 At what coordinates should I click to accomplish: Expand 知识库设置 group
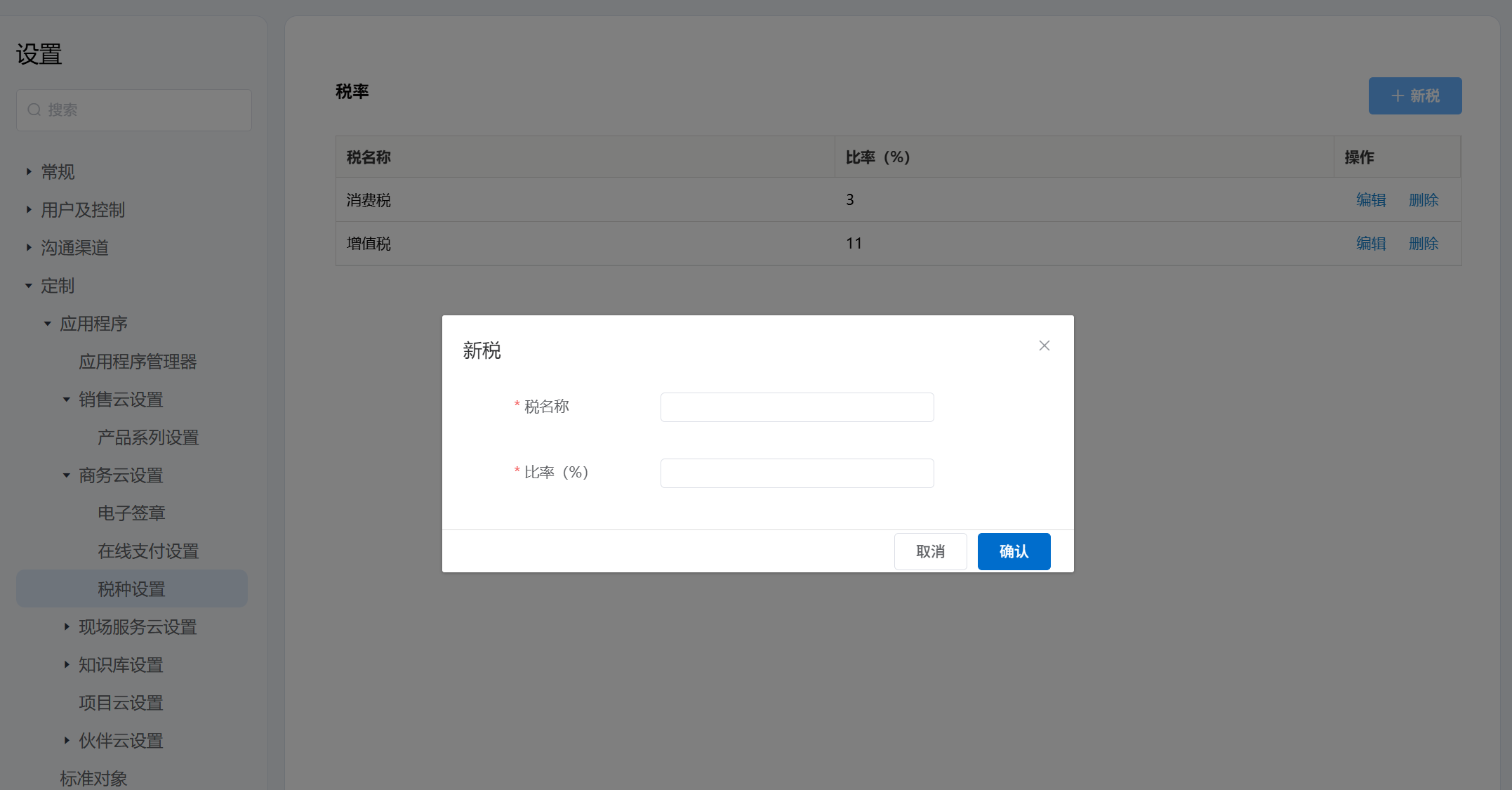tap(67, 664)
